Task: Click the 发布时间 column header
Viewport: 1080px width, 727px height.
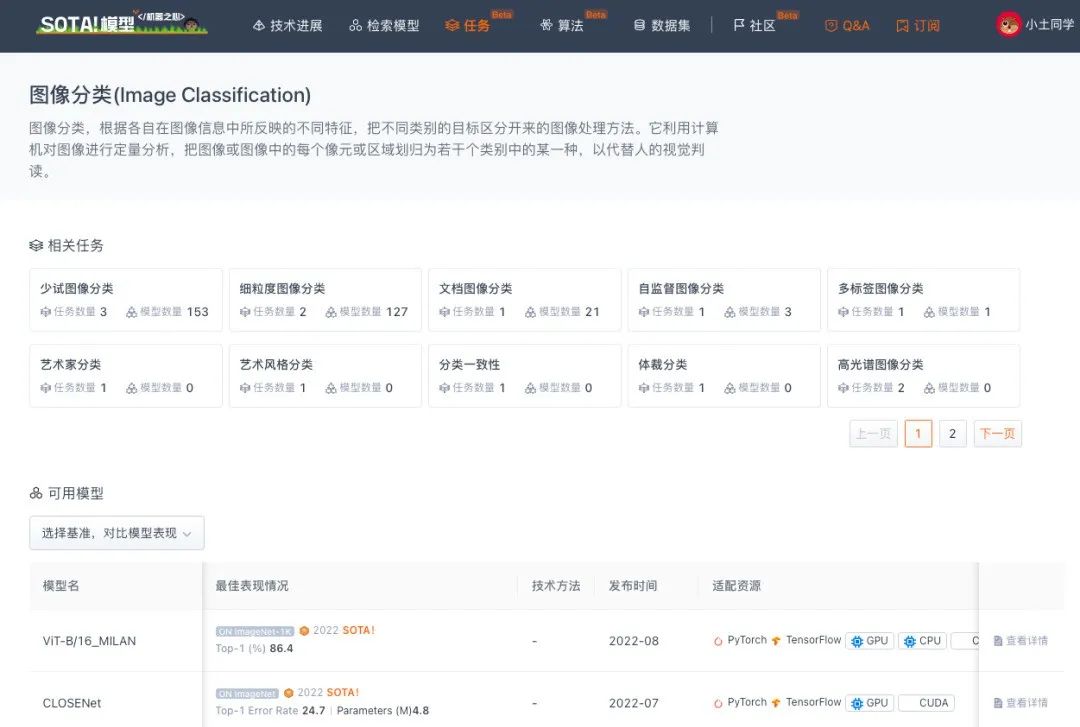Action: (x=633, y=586)
